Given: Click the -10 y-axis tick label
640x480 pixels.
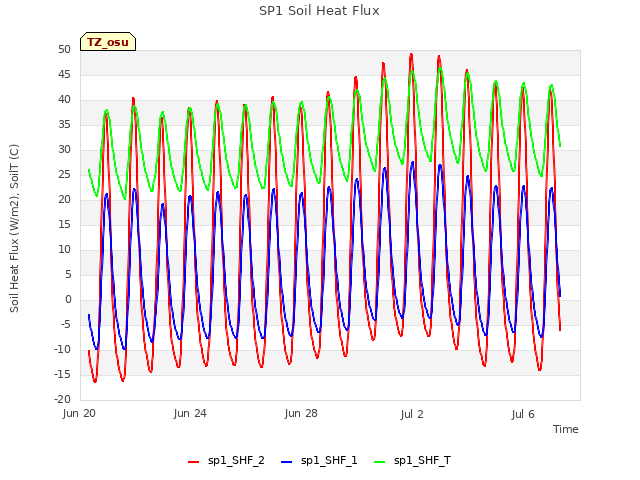Looking at the screenshot, I should (x=62, y=349).
